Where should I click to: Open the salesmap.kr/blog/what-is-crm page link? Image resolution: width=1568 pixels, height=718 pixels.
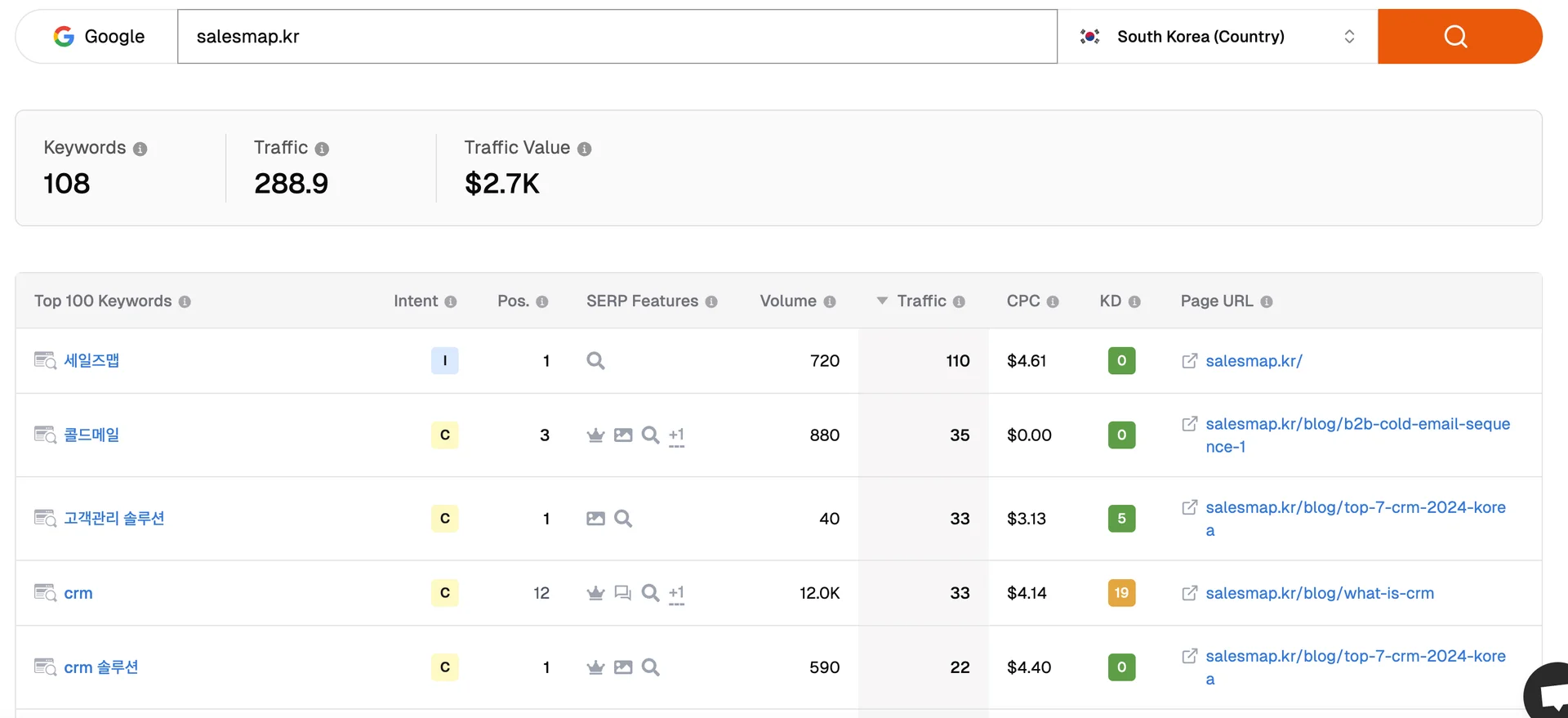pos(1319,593)
